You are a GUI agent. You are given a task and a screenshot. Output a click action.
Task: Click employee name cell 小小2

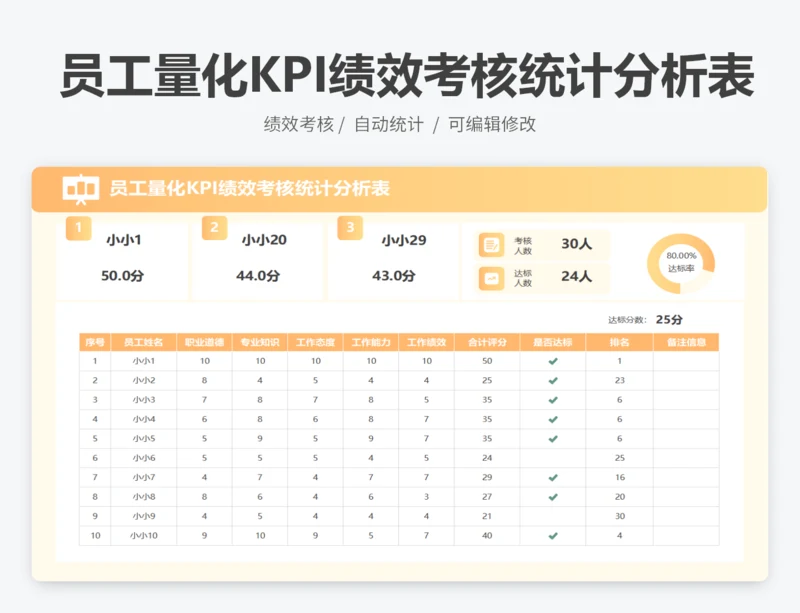coord(144,380)
